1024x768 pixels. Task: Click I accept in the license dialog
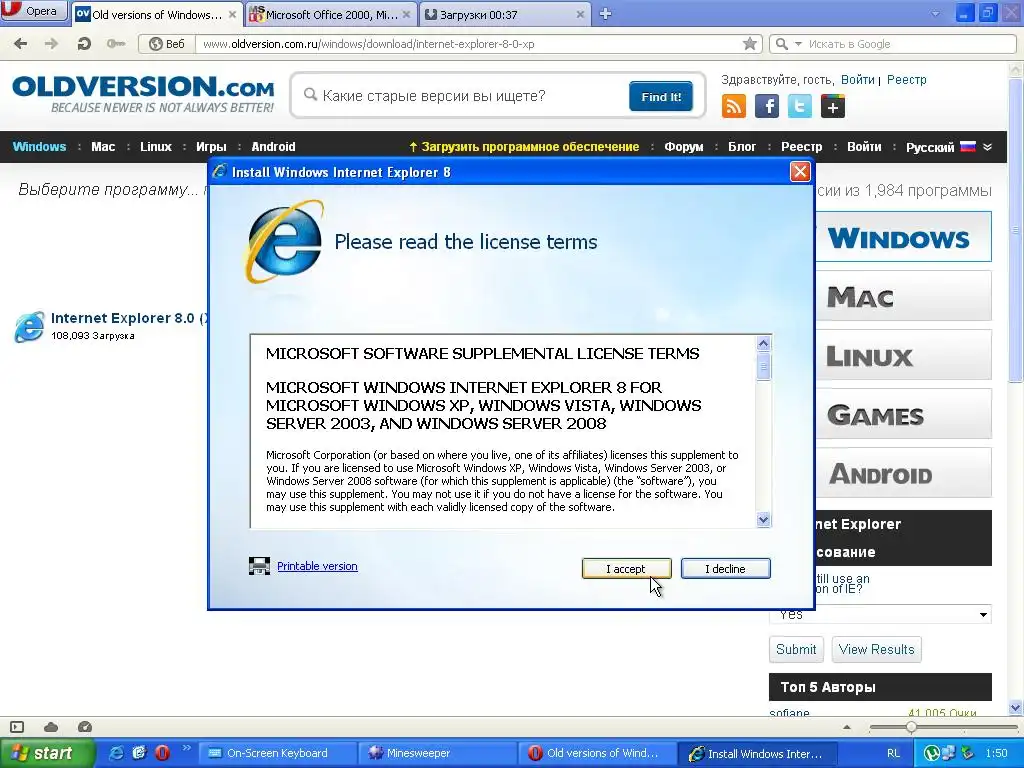click(x=626, y=569)
